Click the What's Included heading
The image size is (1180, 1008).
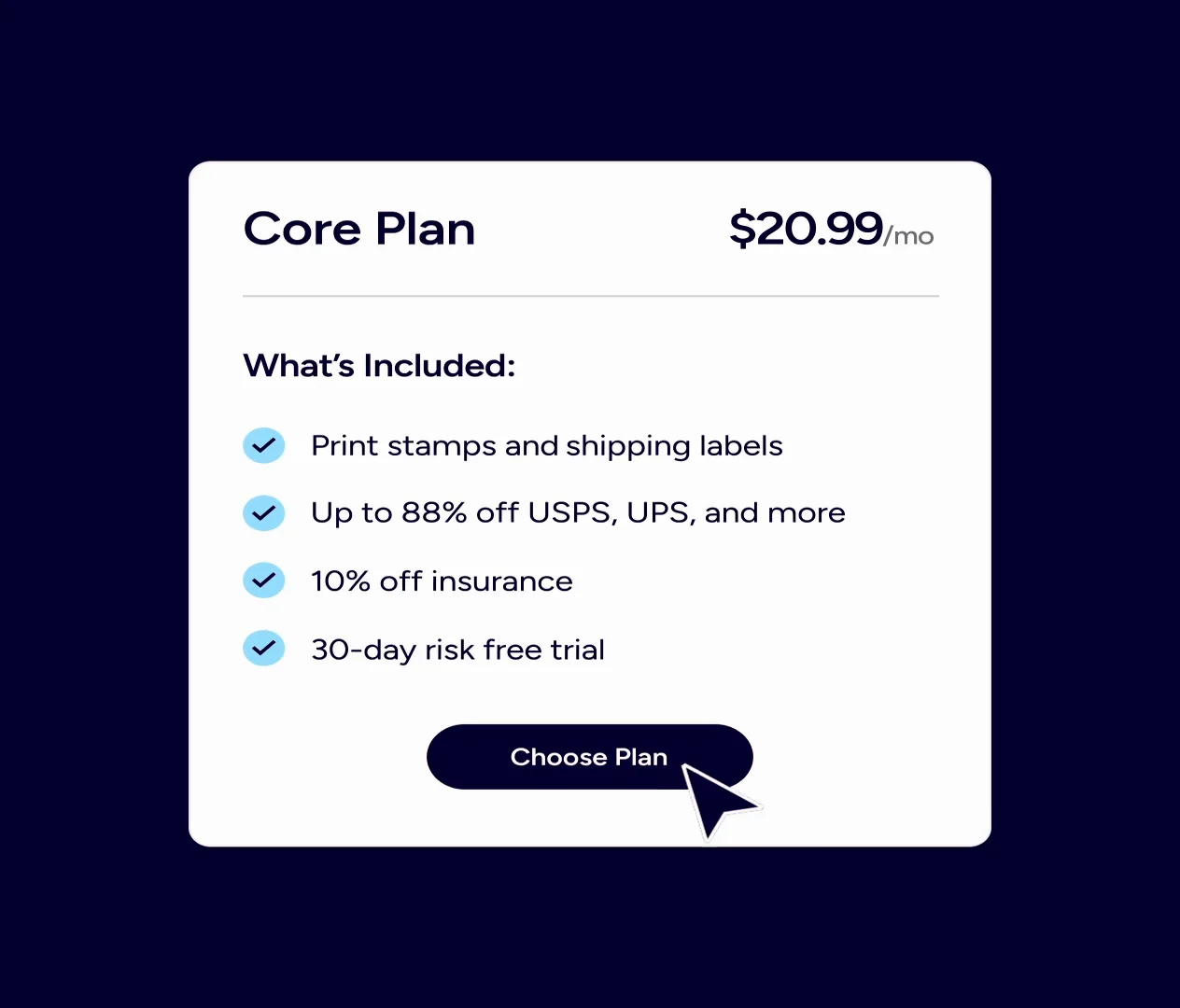379,365
